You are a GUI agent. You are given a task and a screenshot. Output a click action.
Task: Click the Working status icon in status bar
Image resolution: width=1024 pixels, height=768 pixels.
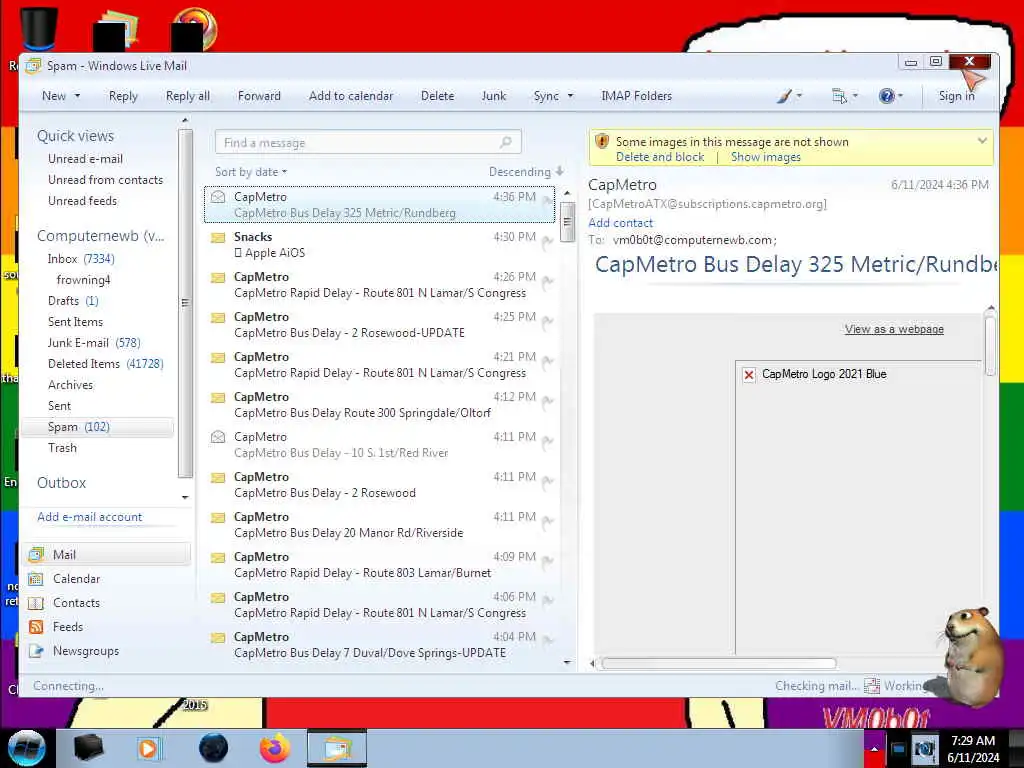[x=872, y=686]
